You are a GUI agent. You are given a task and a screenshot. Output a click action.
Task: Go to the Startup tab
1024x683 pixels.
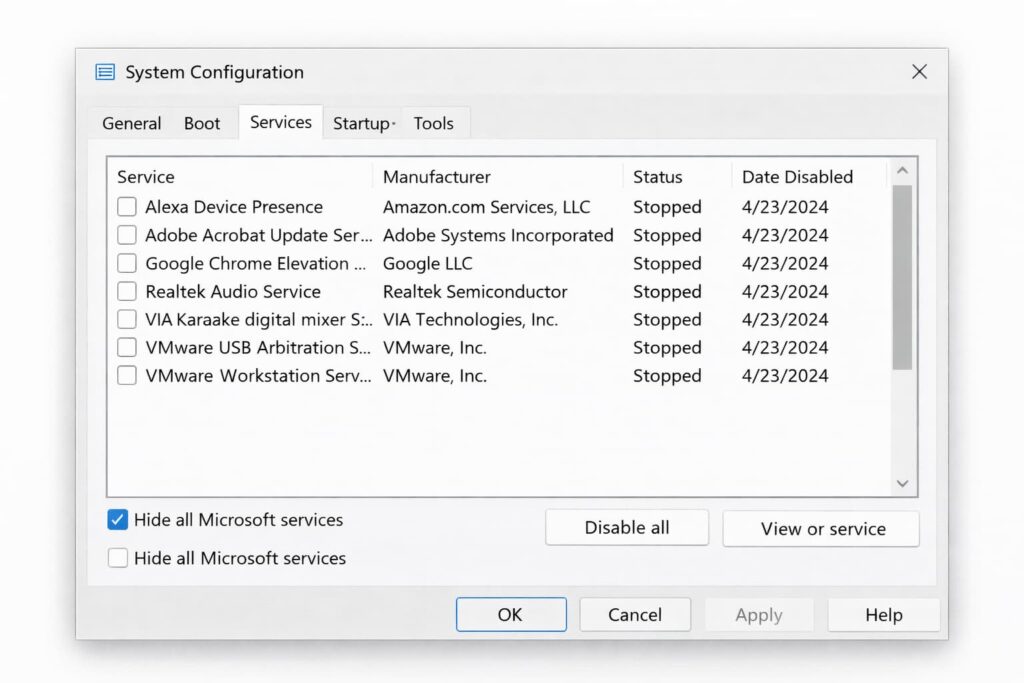tap(362, 123)
